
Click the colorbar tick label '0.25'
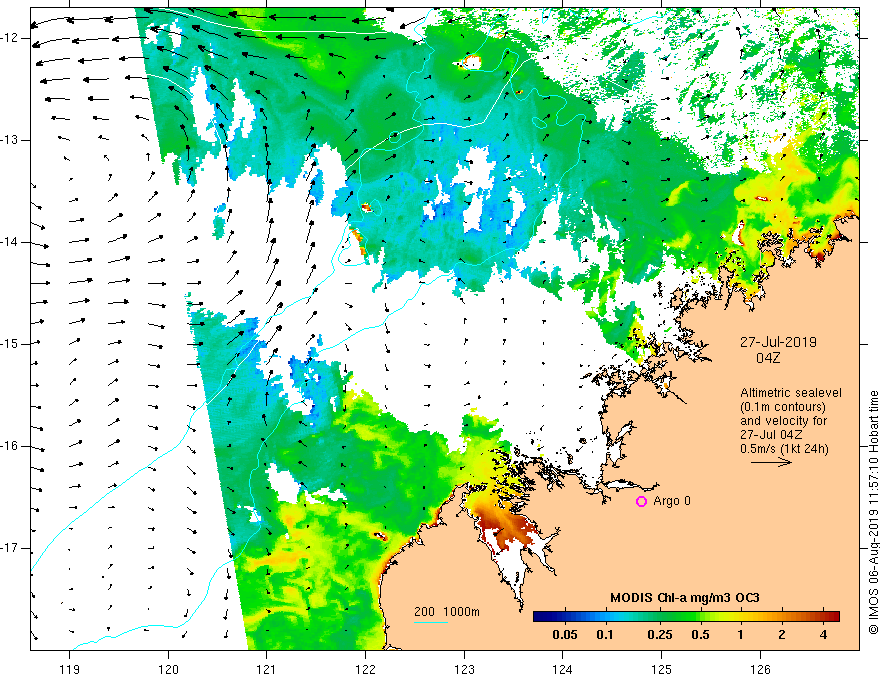click(x=660, y=635)
